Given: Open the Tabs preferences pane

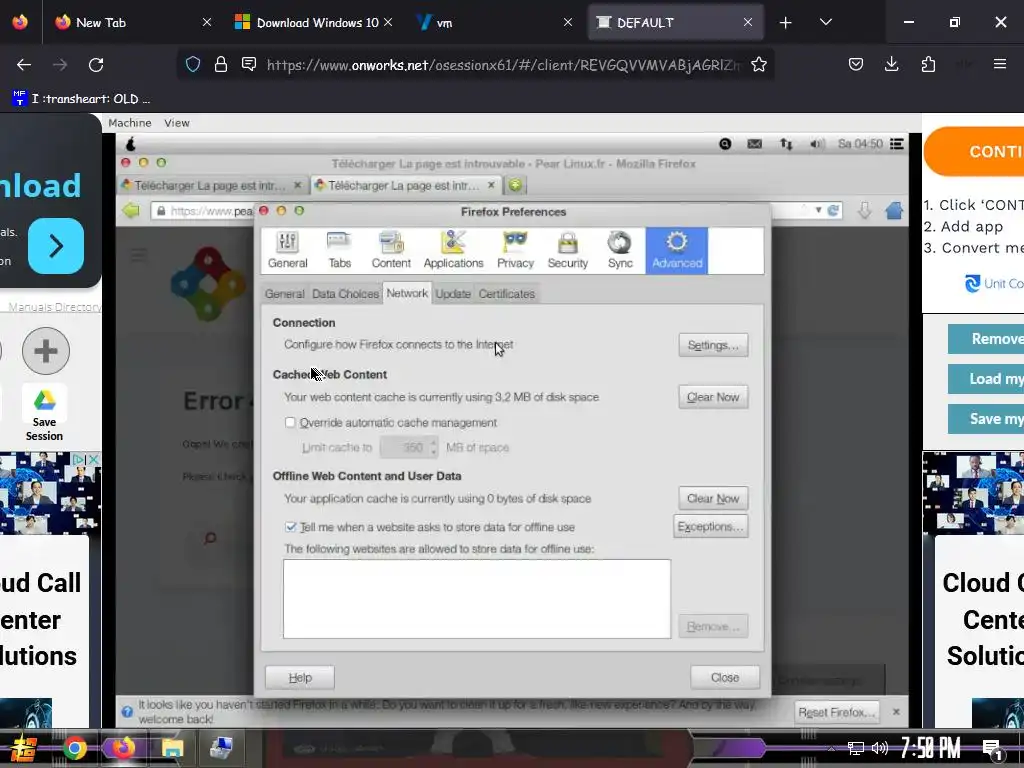Looking at the screenshot, I should point(339,251).
